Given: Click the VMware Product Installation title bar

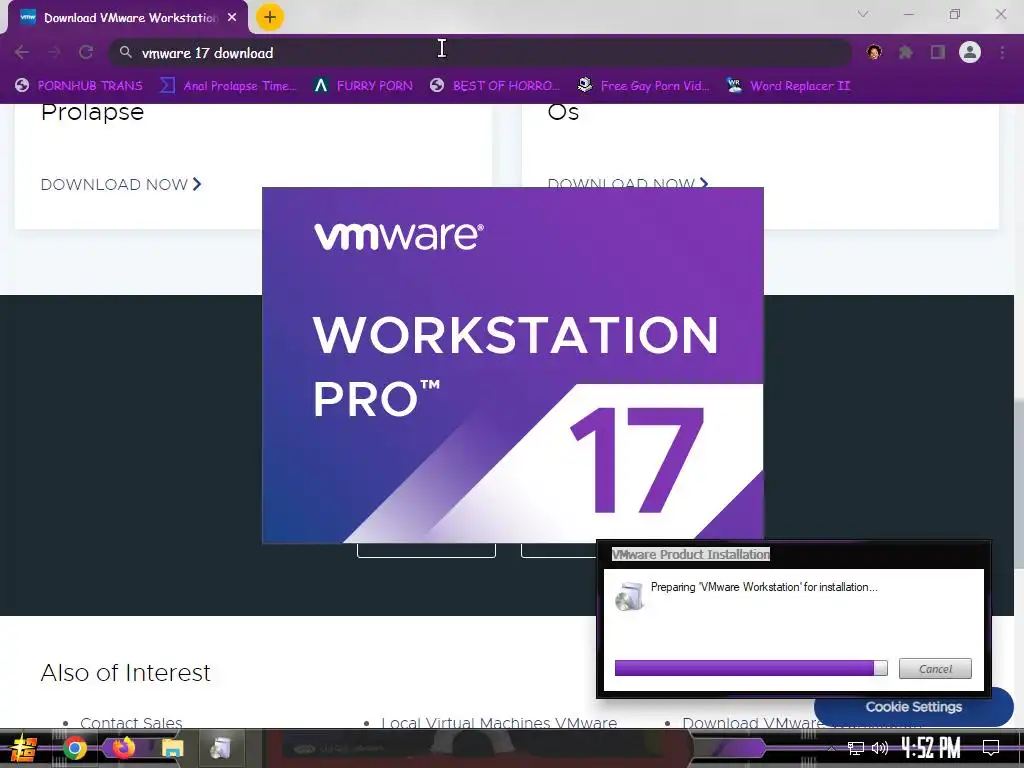Looking at the screenshot, I should coord(793,554).
